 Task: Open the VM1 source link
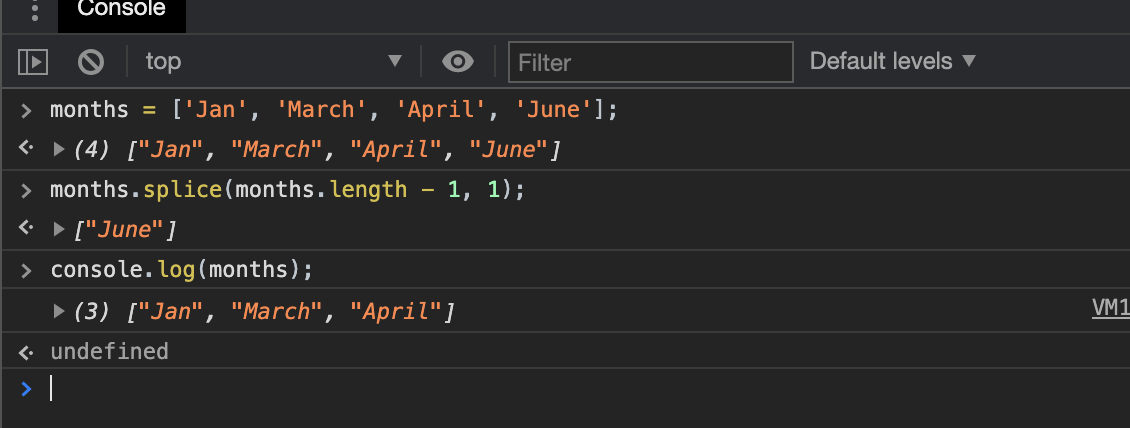pos(1110,309)
